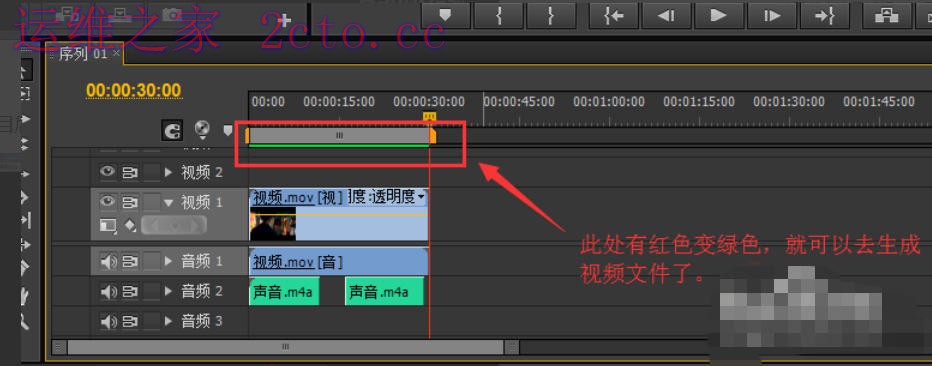
Task: Click the Lift button in transport bar
Action: coord(887,16)
